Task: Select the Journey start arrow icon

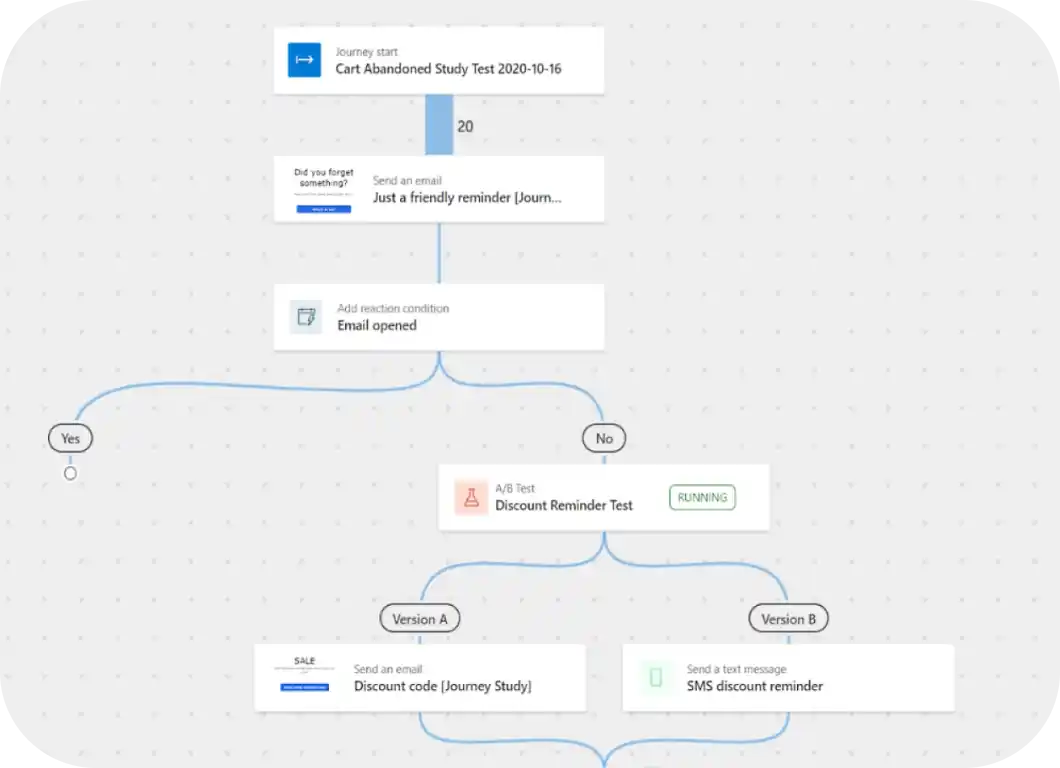Action: (x=303, y=60)
